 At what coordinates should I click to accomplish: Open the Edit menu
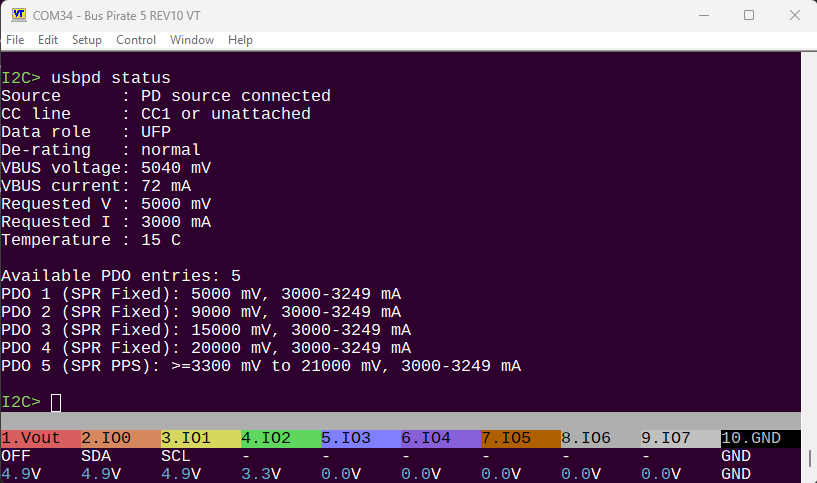pyautogui.click(x=48, y=40)
